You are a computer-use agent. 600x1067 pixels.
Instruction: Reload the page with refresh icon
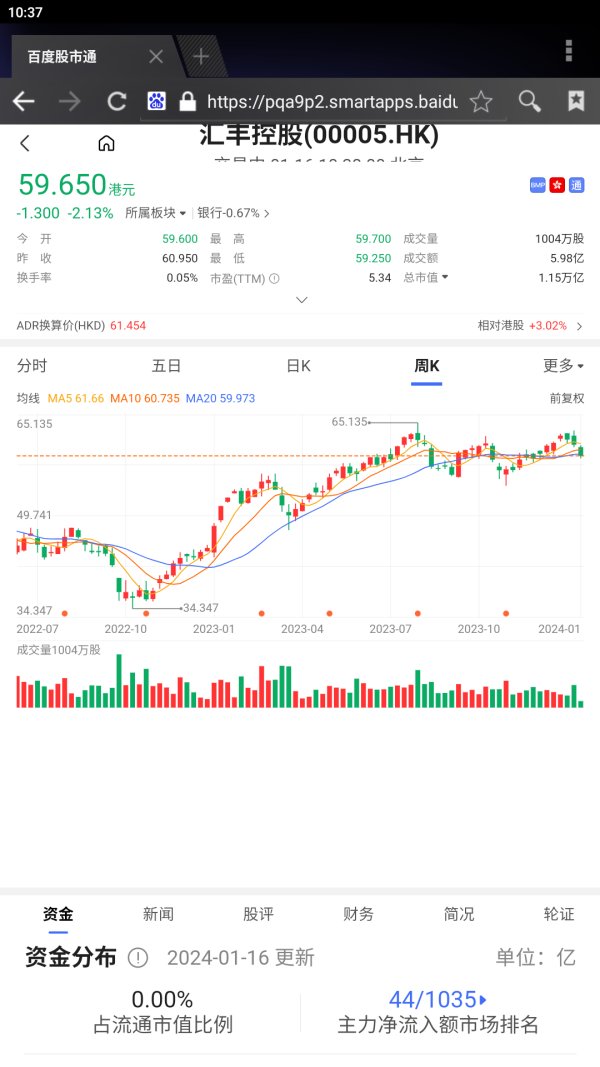(x=116, y=101)
